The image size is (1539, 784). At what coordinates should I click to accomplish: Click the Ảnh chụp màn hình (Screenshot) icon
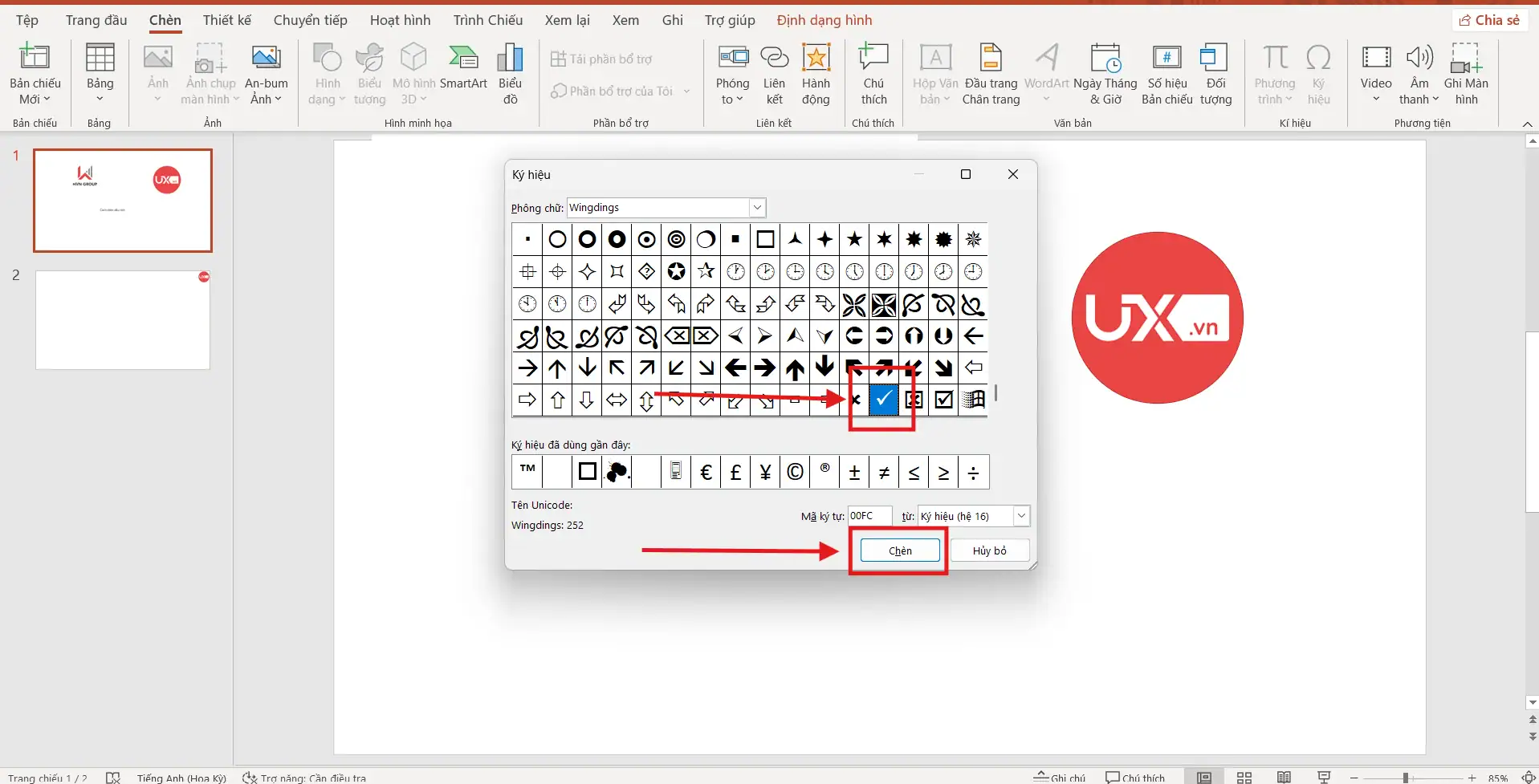pyautogui.click(x=210, y=58)
